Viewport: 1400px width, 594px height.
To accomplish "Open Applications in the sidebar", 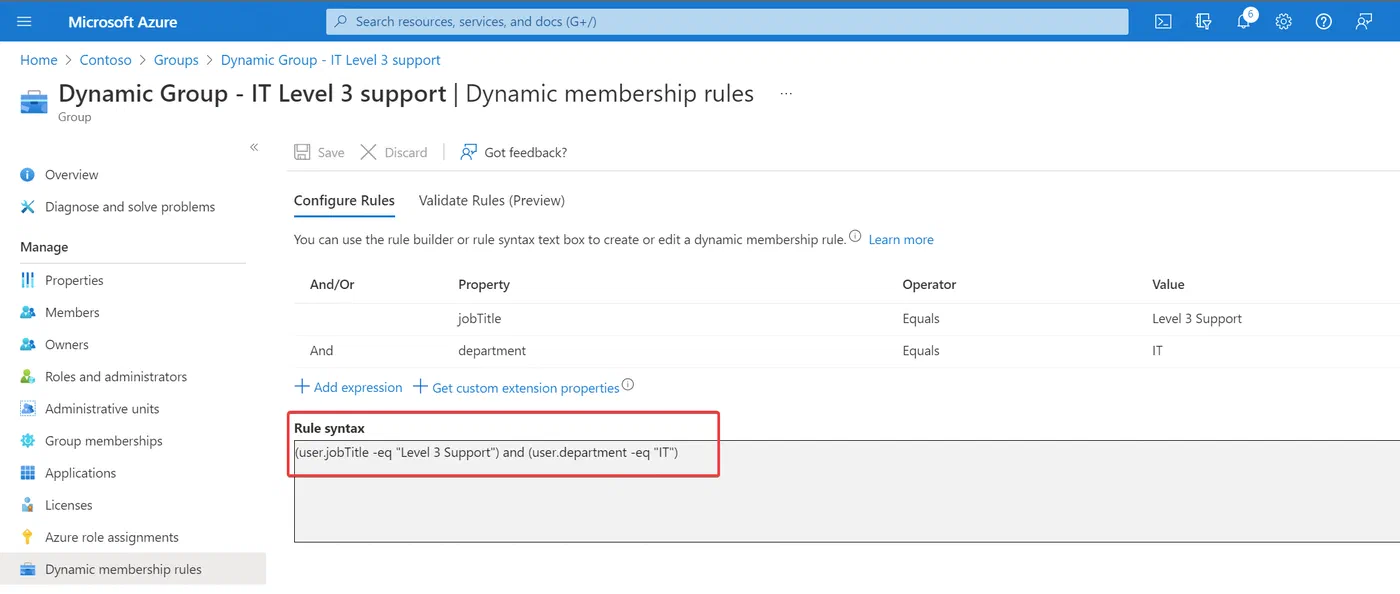I will coord(80,473).
